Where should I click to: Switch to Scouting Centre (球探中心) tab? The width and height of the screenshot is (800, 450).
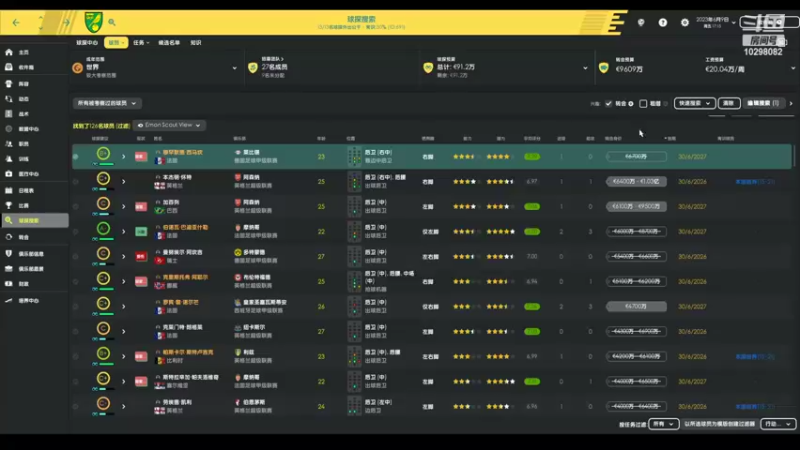(x=87, y=43)
